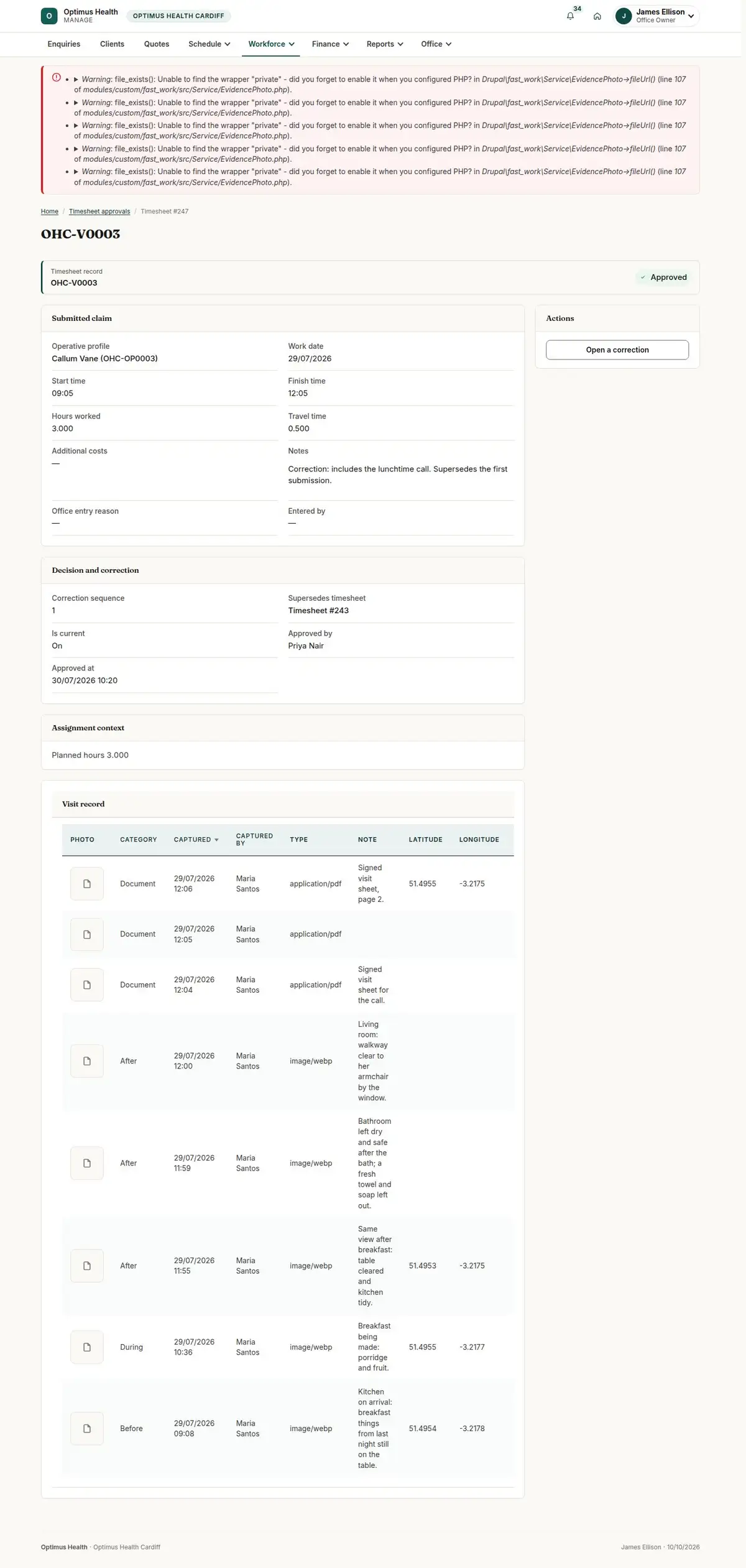Open the notifications bell icon
This screenshot has height=1568, width=746.
(570, 16)
